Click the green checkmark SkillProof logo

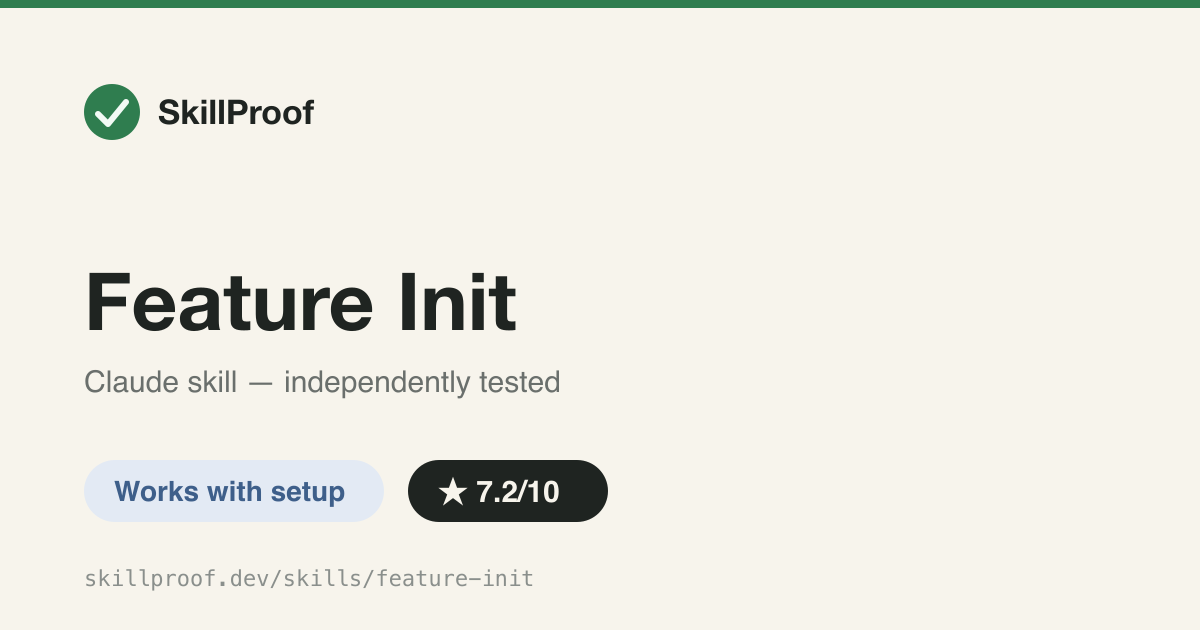pyautogui.click(x=112, y=112)
